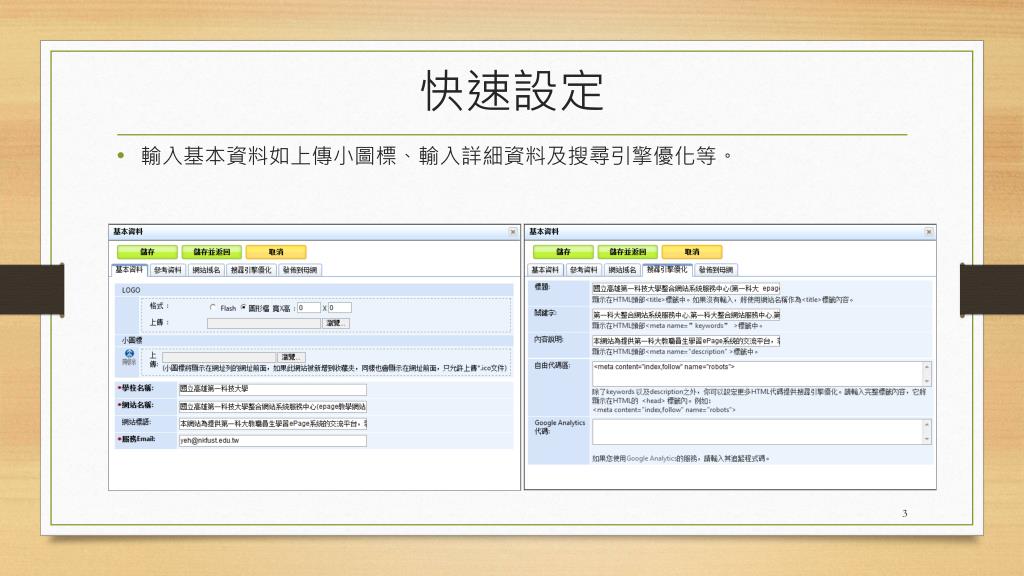
Task: Click the 小圖標 upload file path field
Action: (219, 357)
